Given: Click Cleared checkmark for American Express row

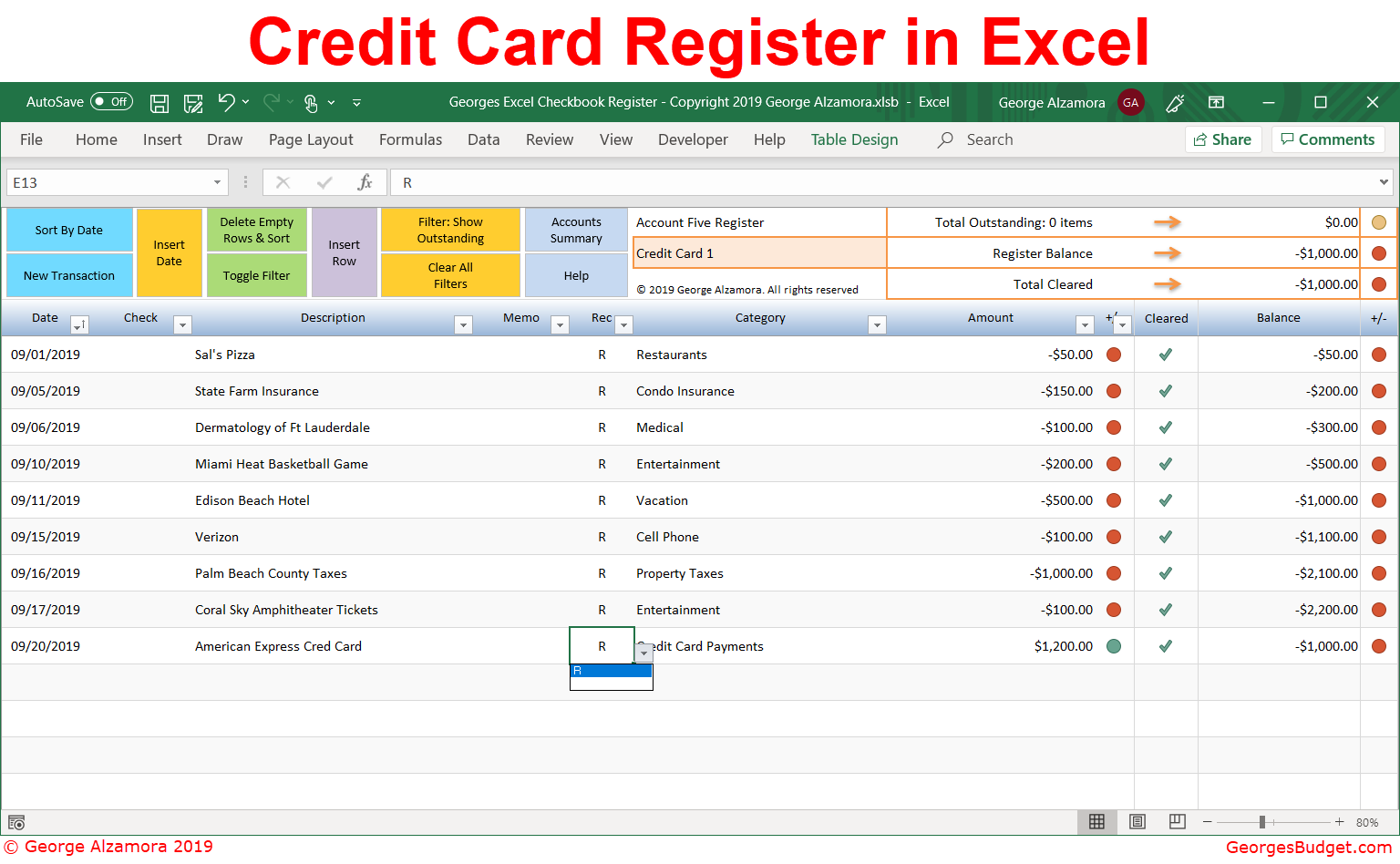Looking at the screenshot, I should tap(1165, 646).
